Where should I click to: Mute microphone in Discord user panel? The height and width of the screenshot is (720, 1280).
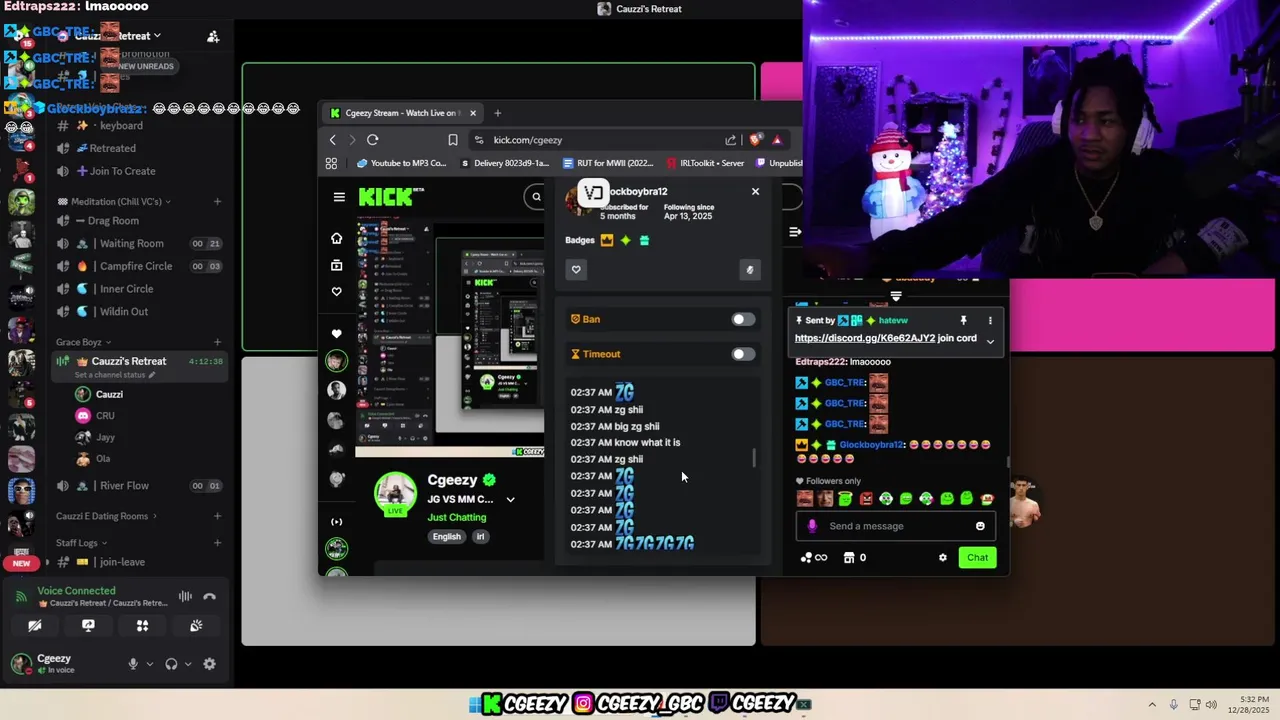[x=133, y=664]
